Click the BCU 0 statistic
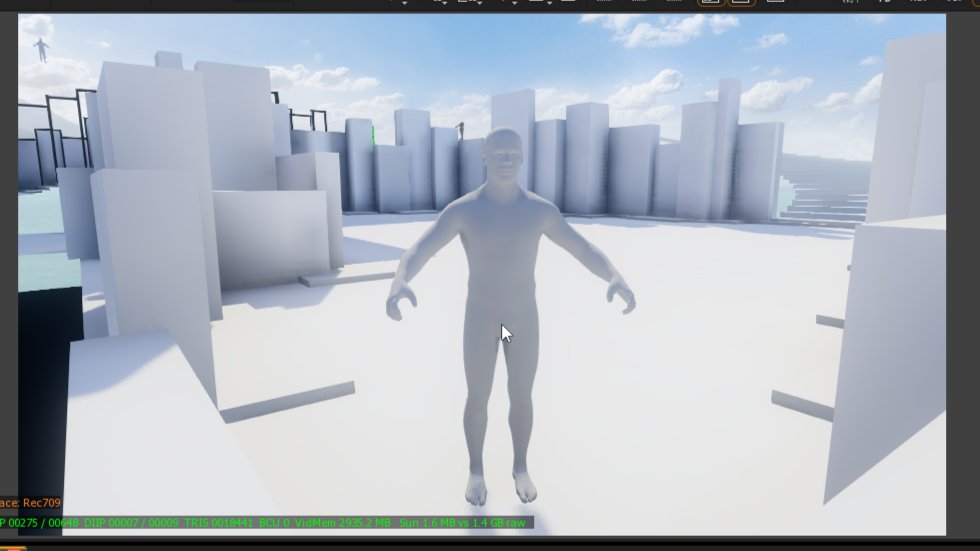Viewport: 980px width, 551px height. point(274,523)
